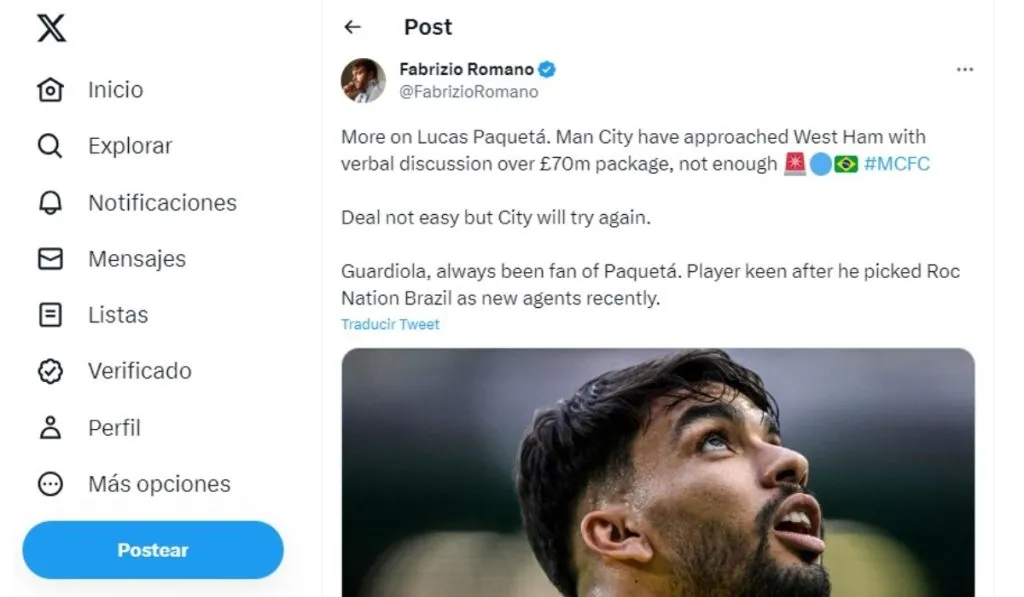The width and height of the screenshot is (1024, 597).
Task: Open the post's three-dot options menu
Action: point(964,70)
